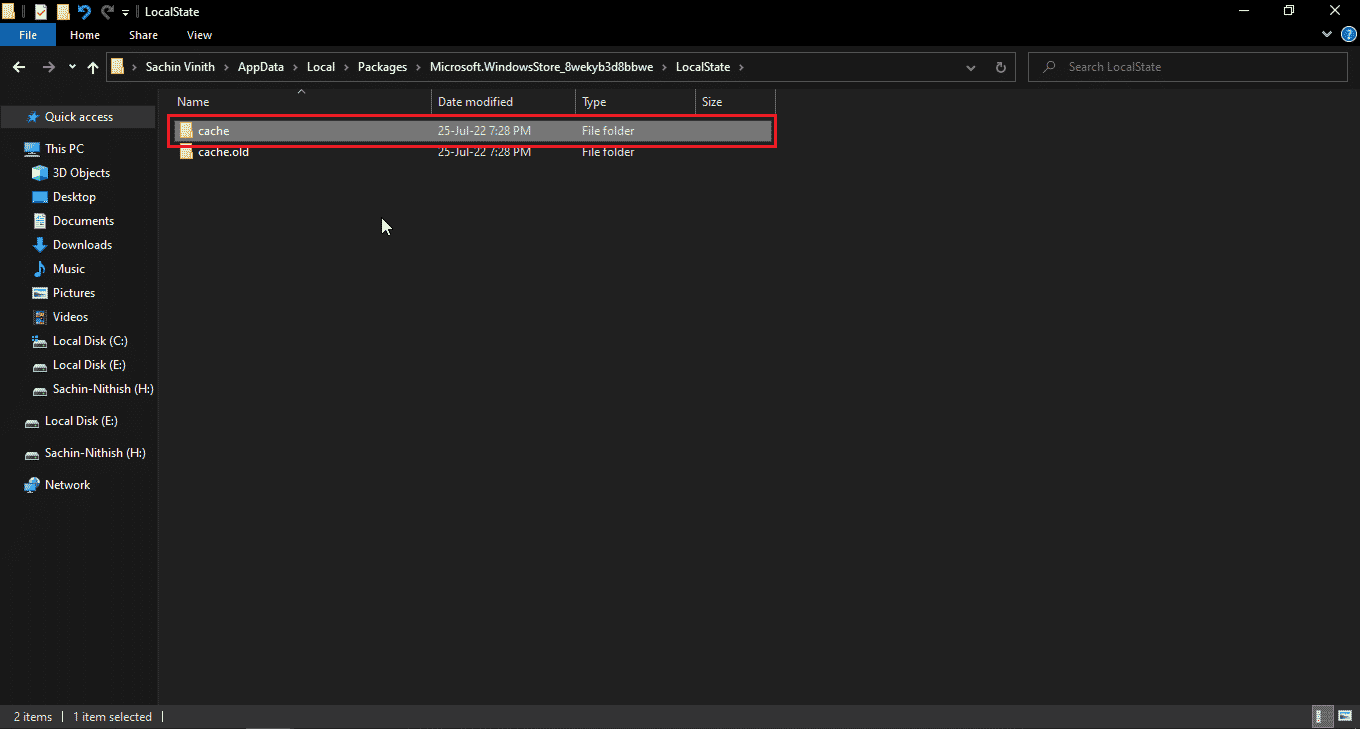Switch to the Share ribbon tab
Screen dimensions: 1360x729
tap(143, 35)
